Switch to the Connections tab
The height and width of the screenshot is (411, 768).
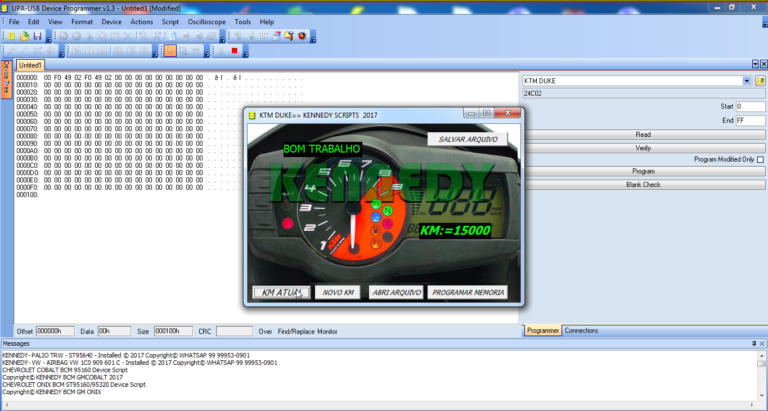[581, 330]
